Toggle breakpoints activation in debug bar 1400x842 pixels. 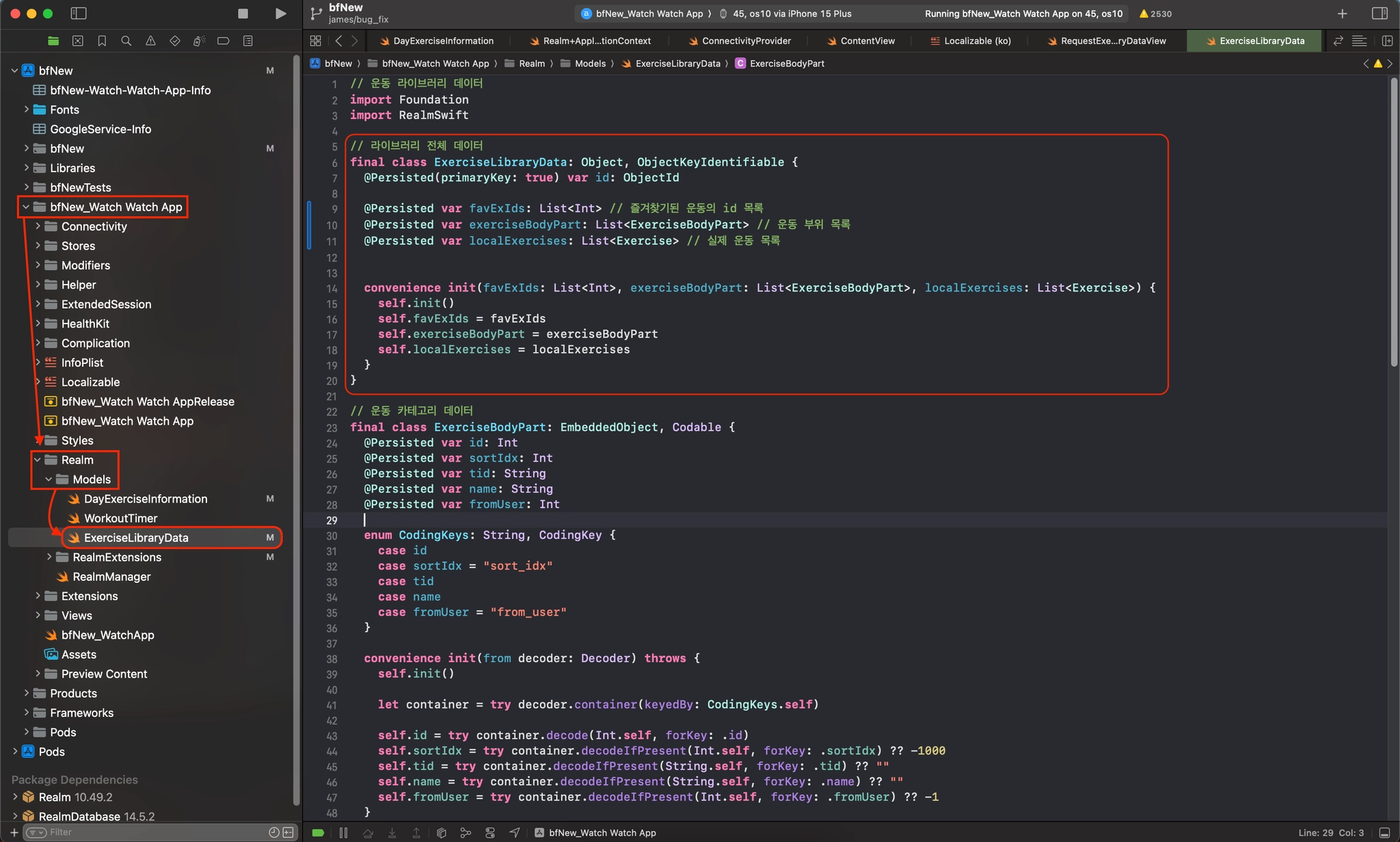click(318, 832)
